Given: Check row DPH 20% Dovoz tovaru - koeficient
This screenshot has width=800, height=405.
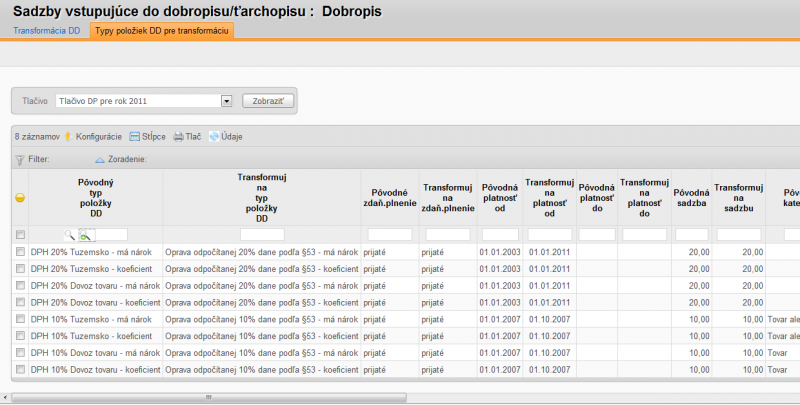Looking at the screenshot, I should (x=20, y=302).
